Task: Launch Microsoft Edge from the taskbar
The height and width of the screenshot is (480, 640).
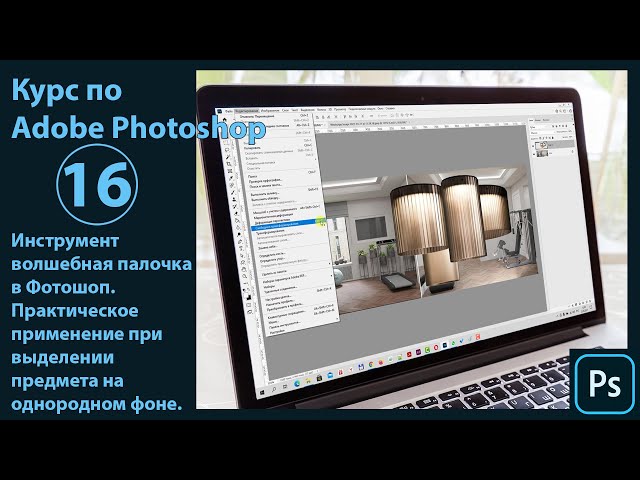Action: pos(297,383)
